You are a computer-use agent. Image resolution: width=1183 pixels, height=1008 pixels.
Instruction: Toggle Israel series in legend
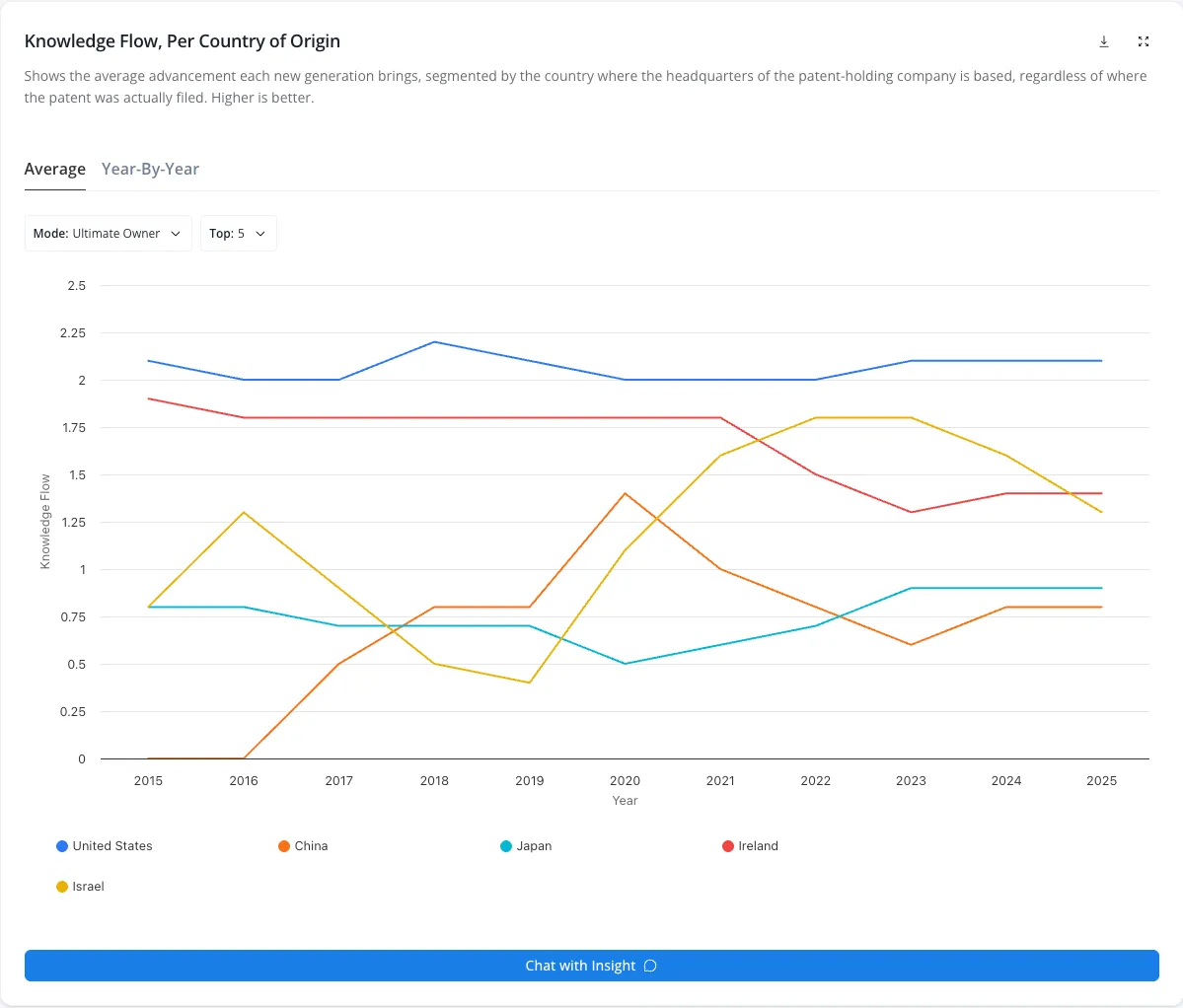click(x=80, y=887)
